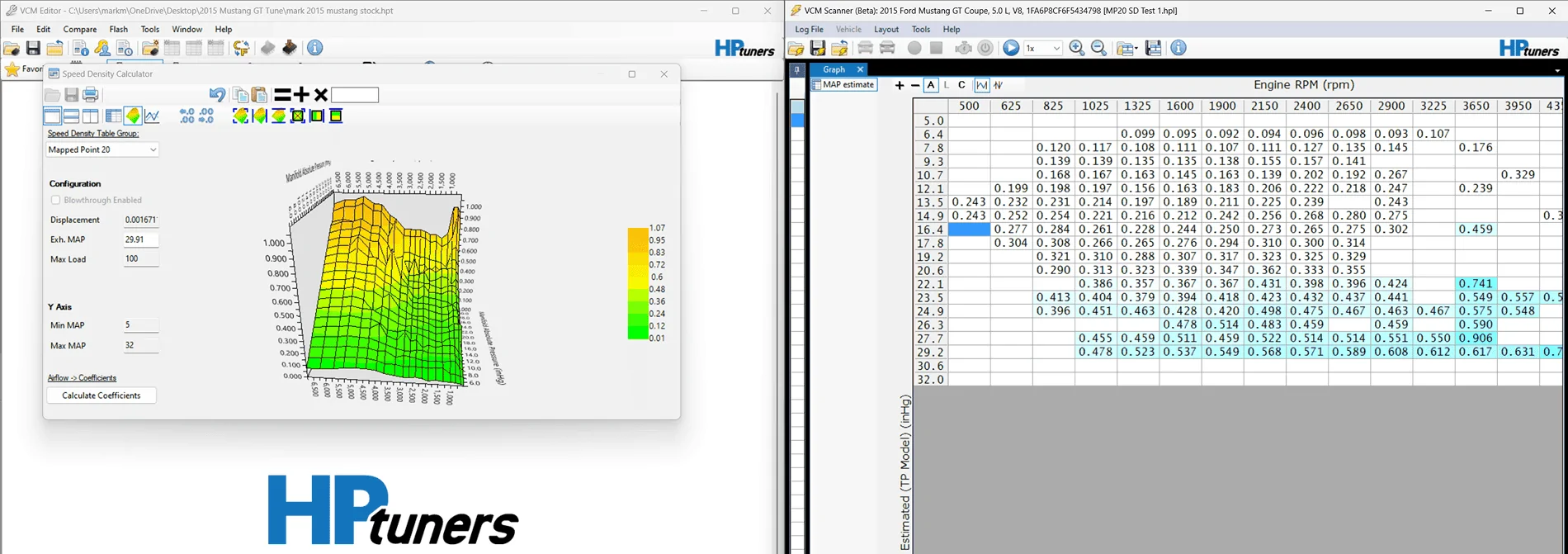The image size is (1568, 554).
Task: Click the Calculate Coefficients button
Action: pos(102,395)
